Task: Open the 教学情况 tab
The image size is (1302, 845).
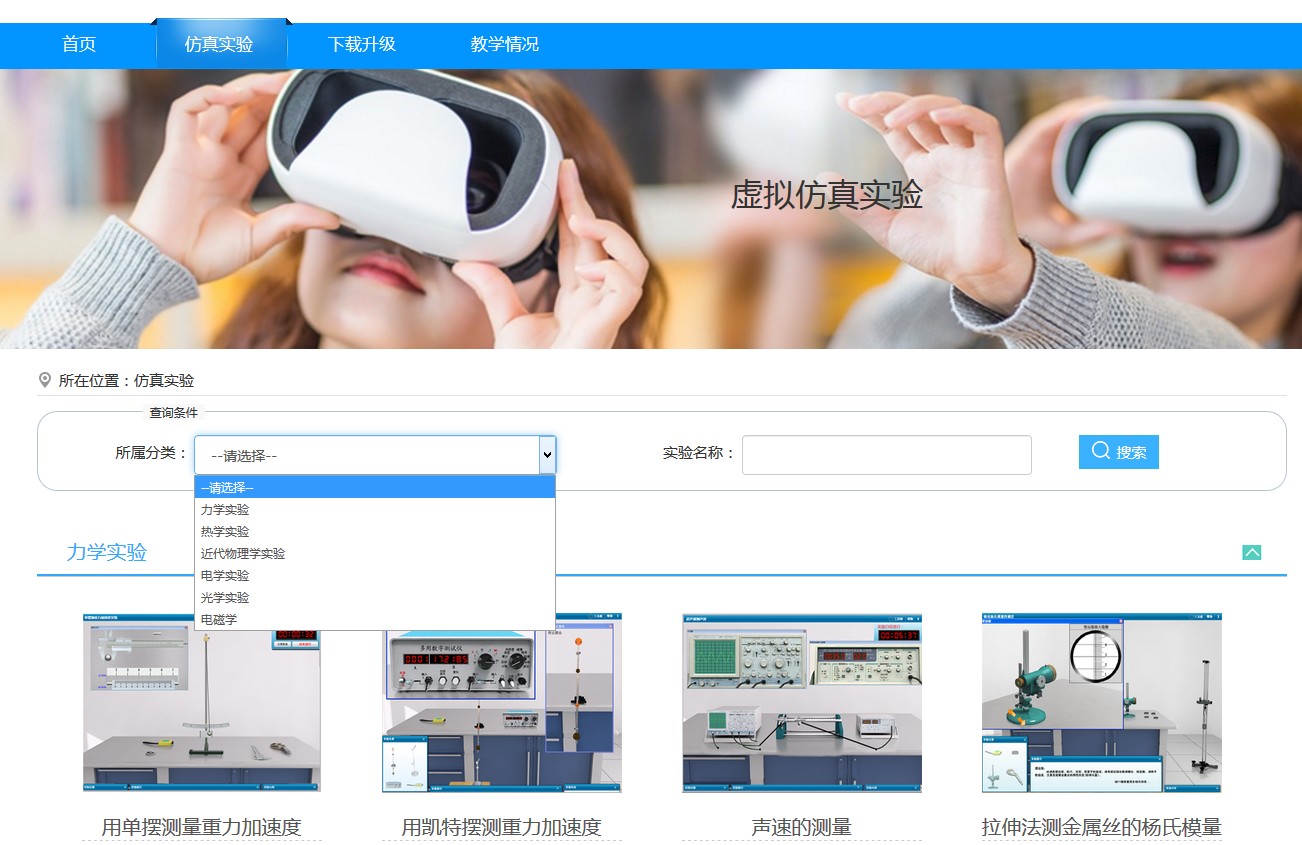Action: tap(505, 45)
